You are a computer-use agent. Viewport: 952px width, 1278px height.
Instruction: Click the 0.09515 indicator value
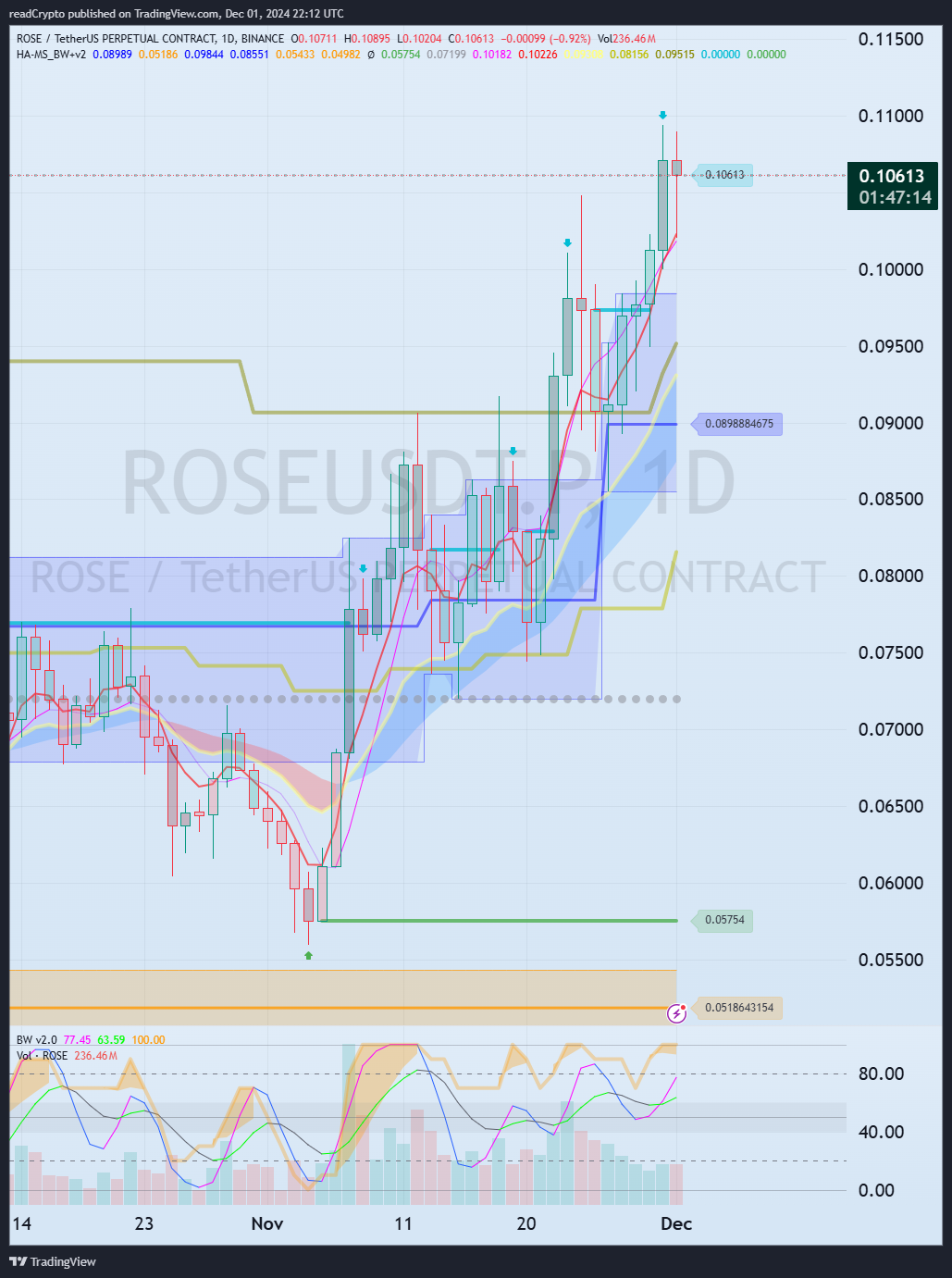click(675, 55)
